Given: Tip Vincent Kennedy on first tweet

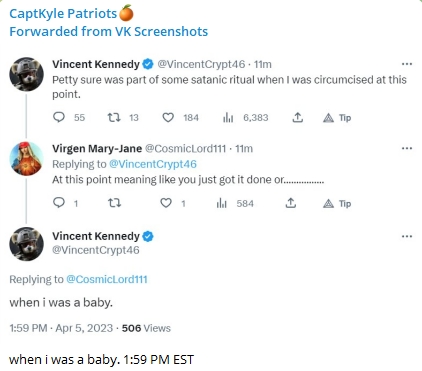Looking at the screenshot, I should coord(337,118).
